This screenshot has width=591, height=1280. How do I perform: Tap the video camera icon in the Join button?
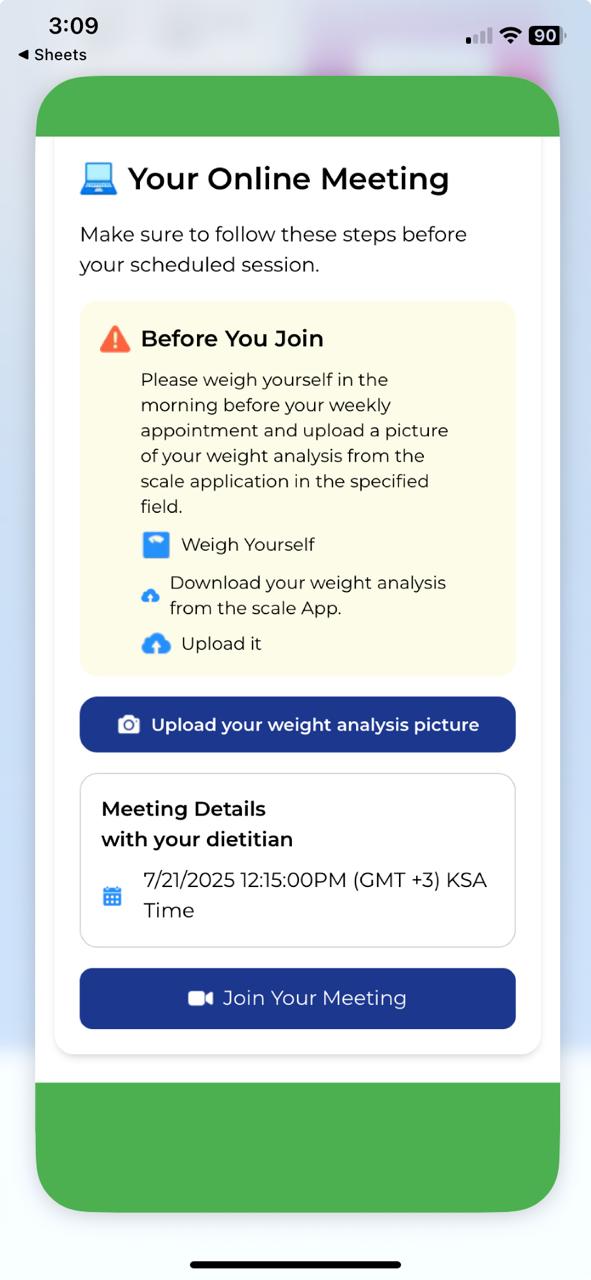point(200,998)
